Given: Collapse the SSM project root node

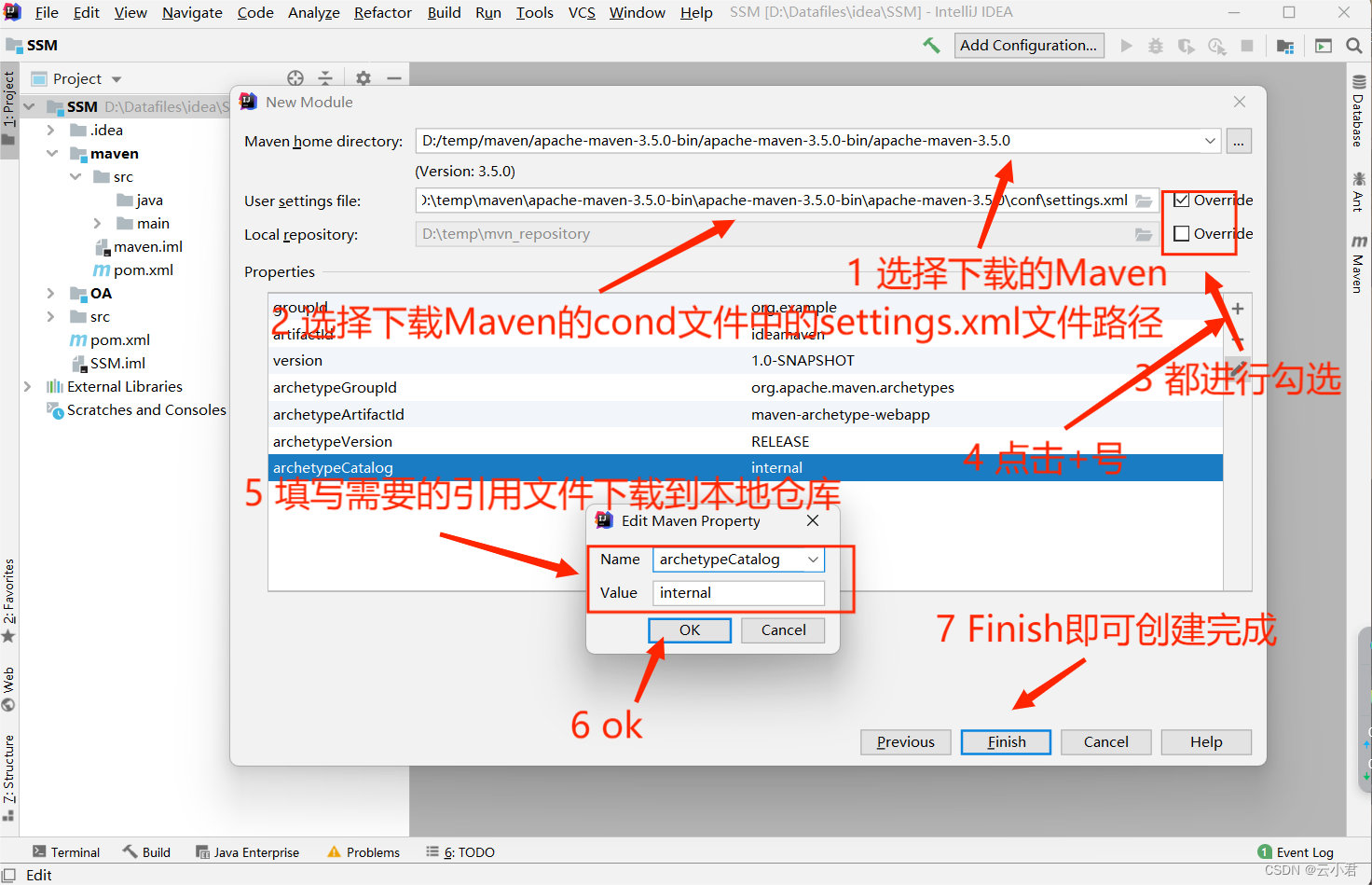Looking at the screenshot, I should [x=29, y=106].
